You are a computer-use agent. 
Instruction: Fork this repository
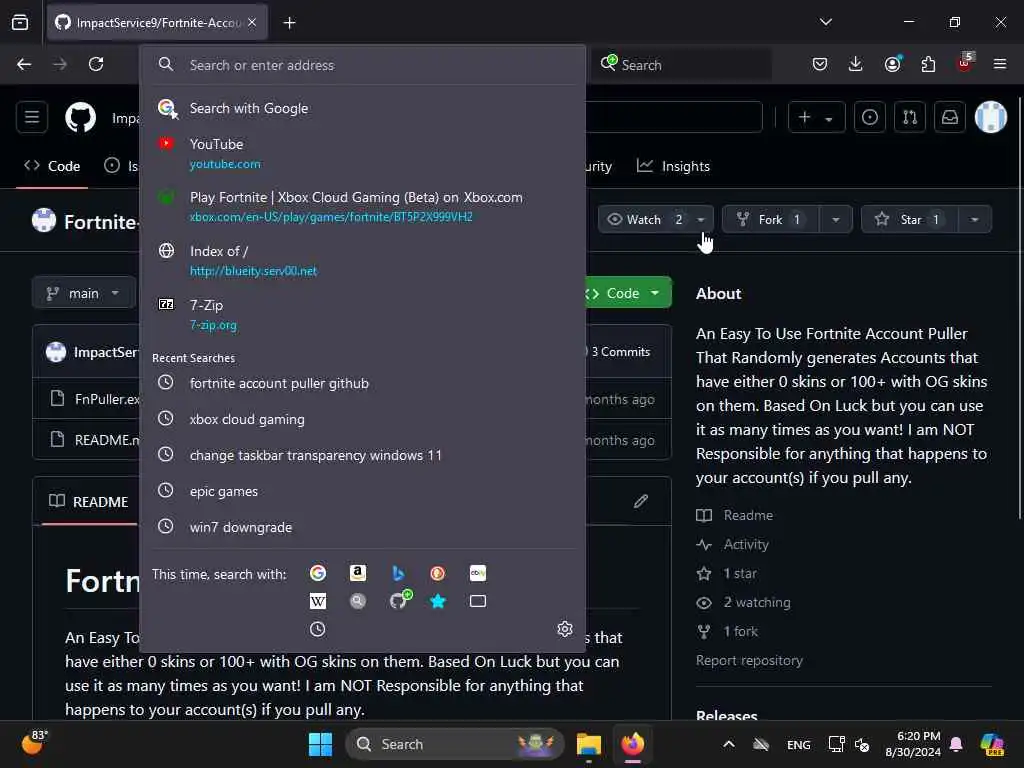771,219
